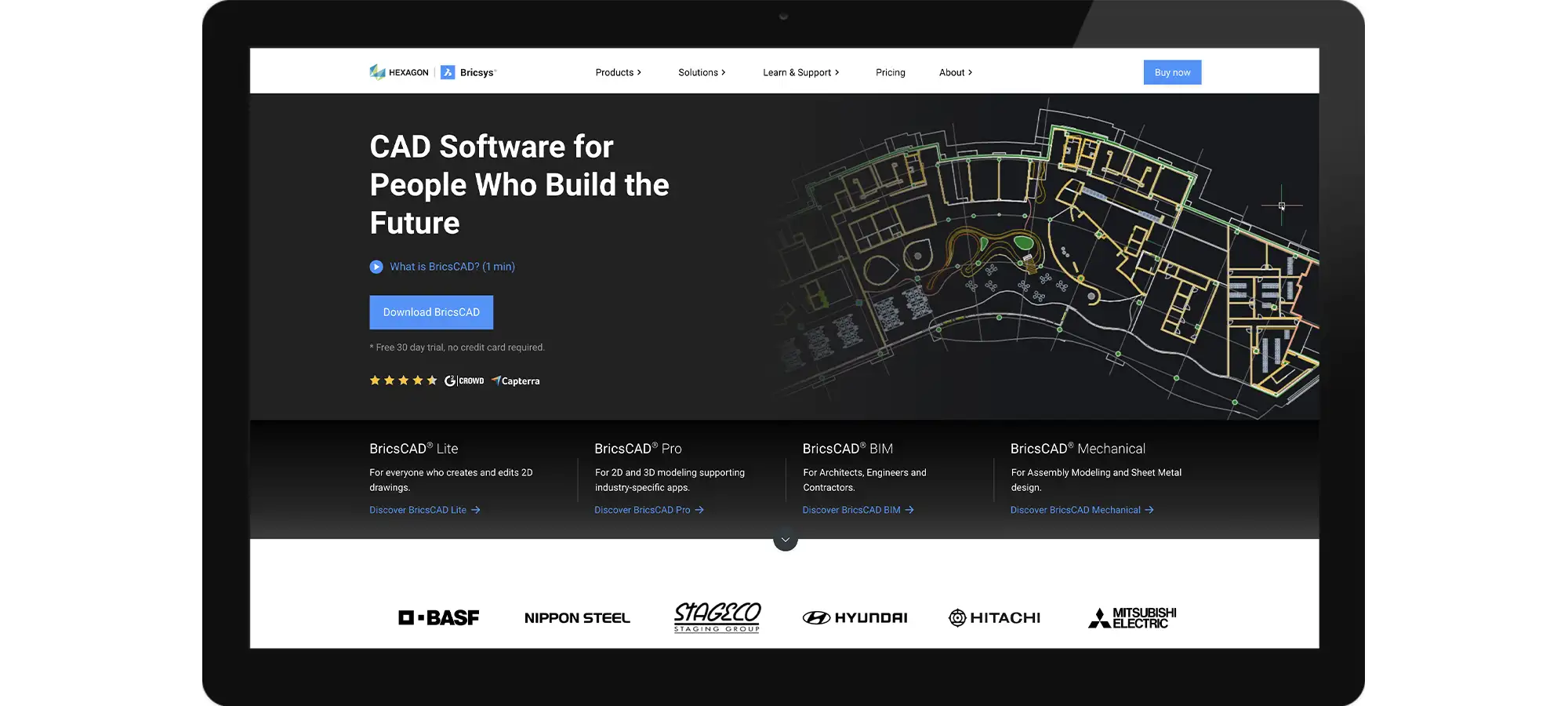The image size is (1568, 706).
Task: Open the Learn & Support dropdown
Action: (800, 72)
